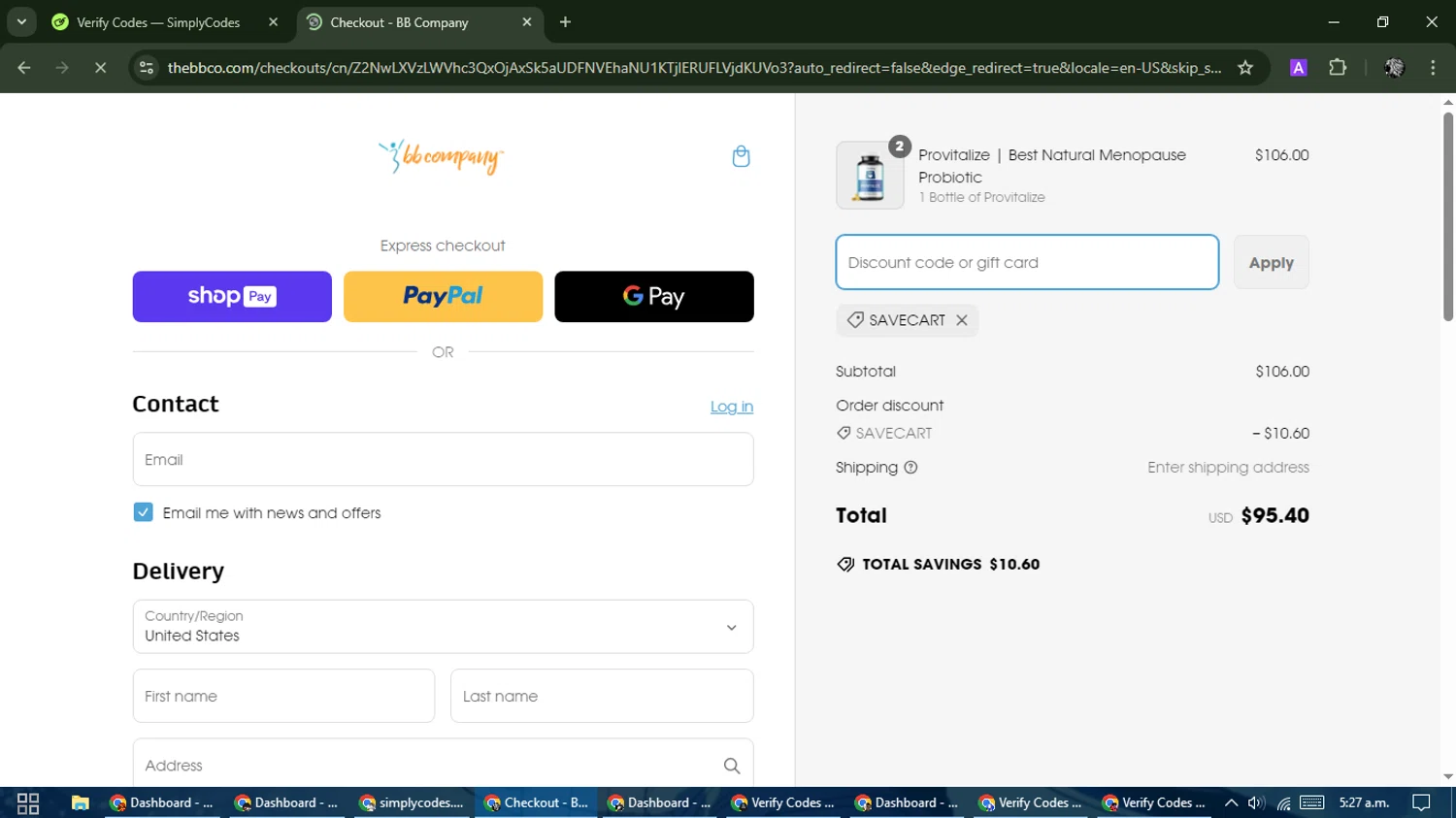Focus the Discount code or gift card field
The image size is (1456, 818).
pos(1027,262)
